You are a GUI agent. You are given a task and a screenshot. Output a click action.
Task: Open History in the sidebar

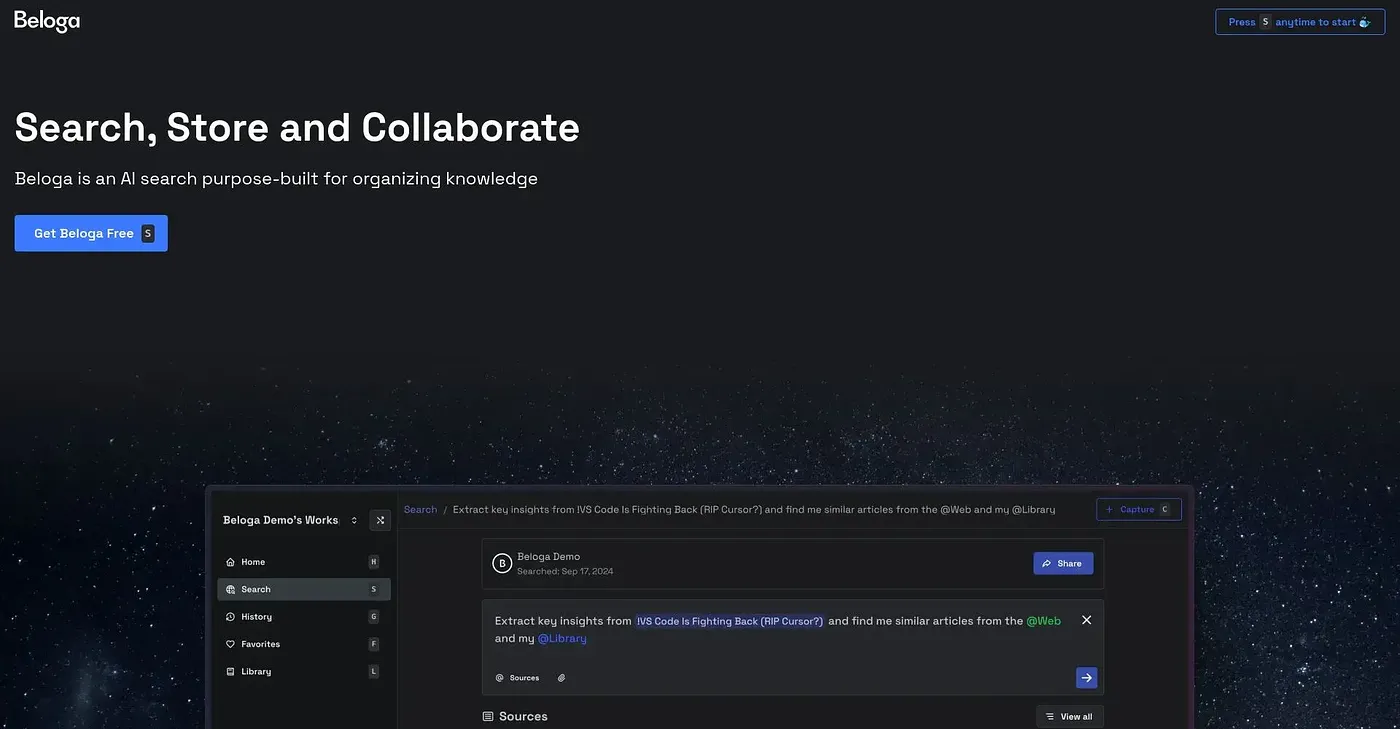[x=304, y=617]
